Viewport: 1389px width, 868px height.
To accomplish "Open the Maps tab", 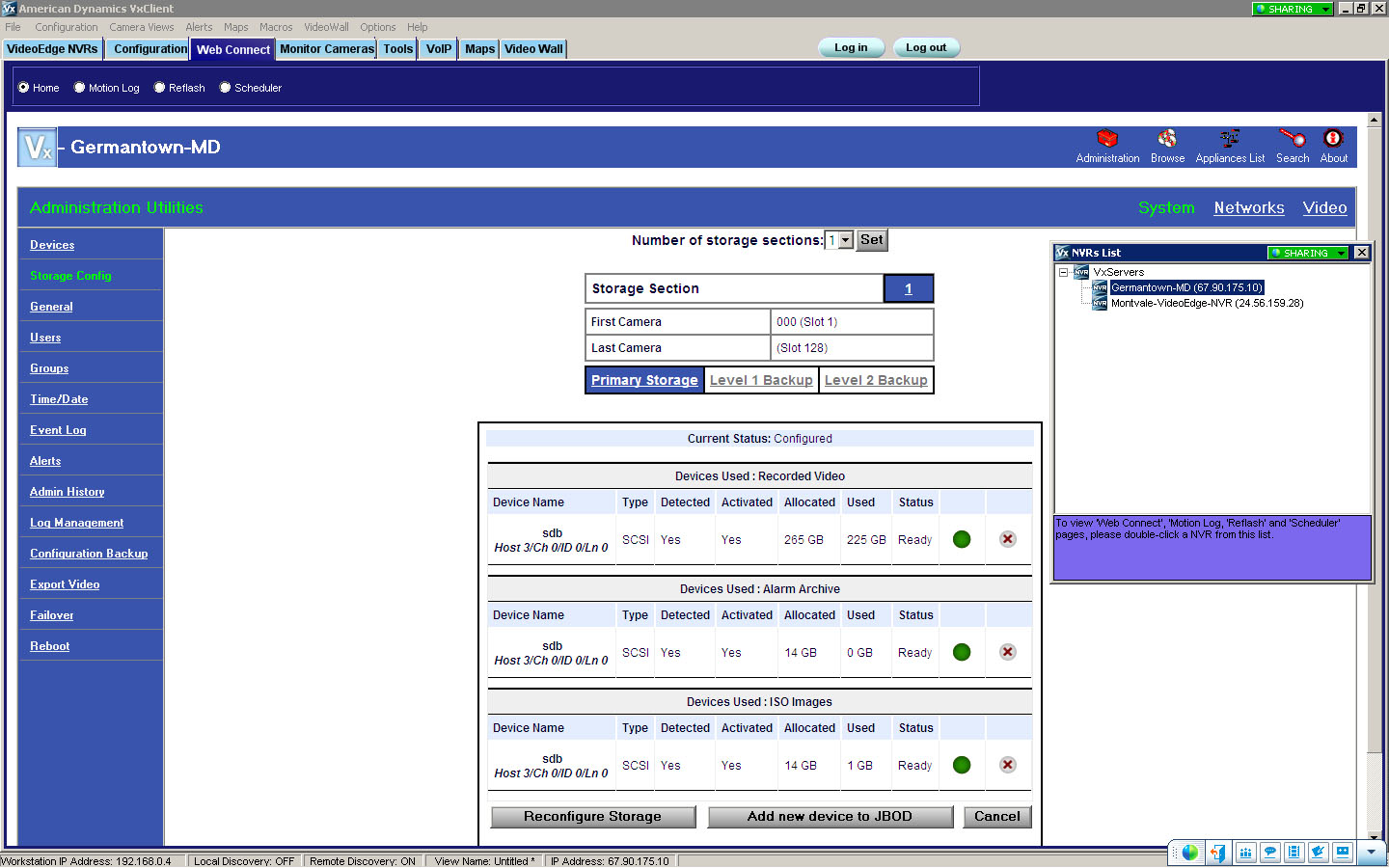I will point(479,49).
